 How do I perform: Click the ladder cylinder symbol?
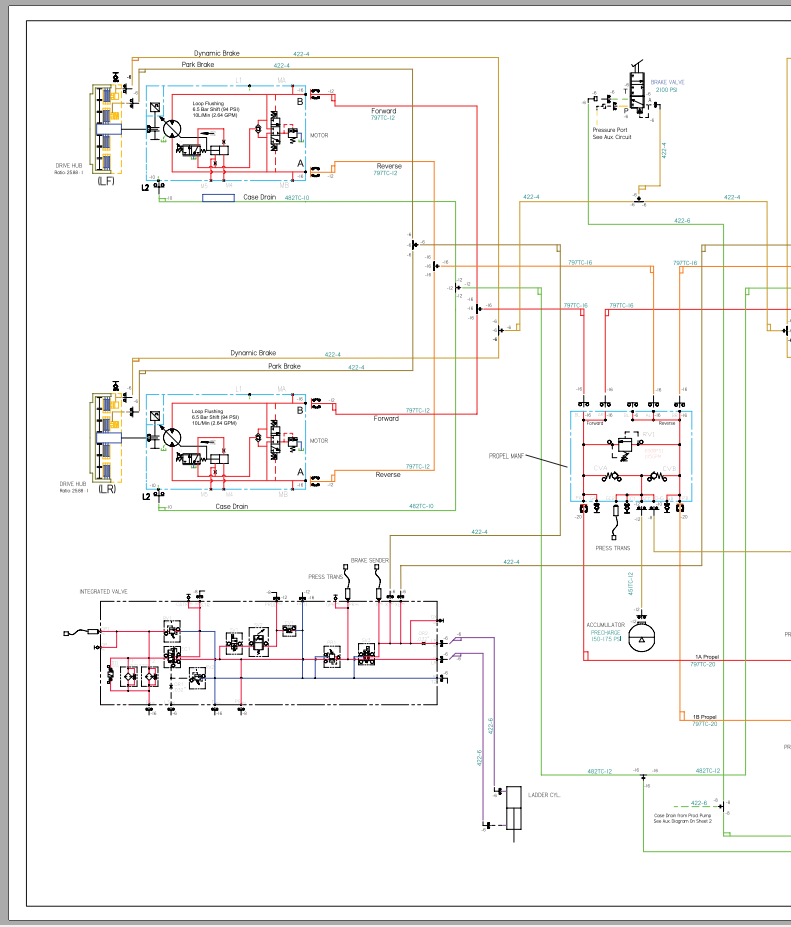[513, 814]
